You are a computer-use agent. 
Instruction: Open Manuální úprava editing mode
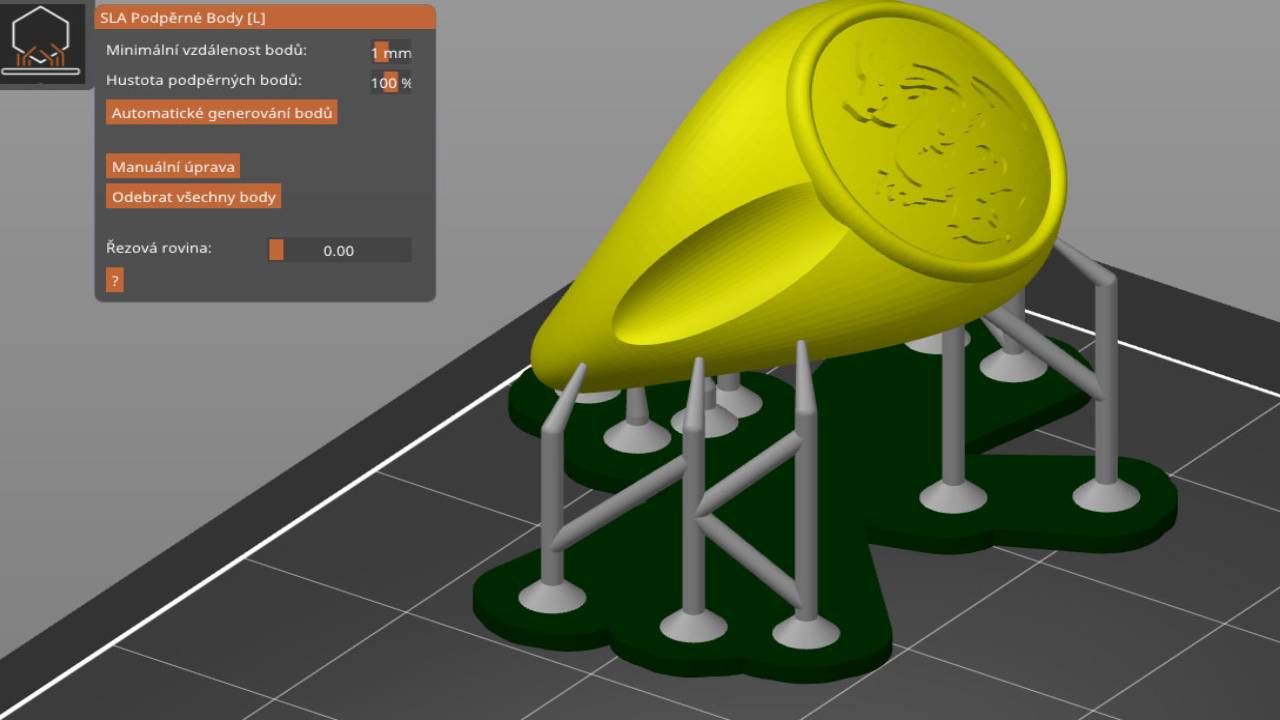click(x=173, y=166)
